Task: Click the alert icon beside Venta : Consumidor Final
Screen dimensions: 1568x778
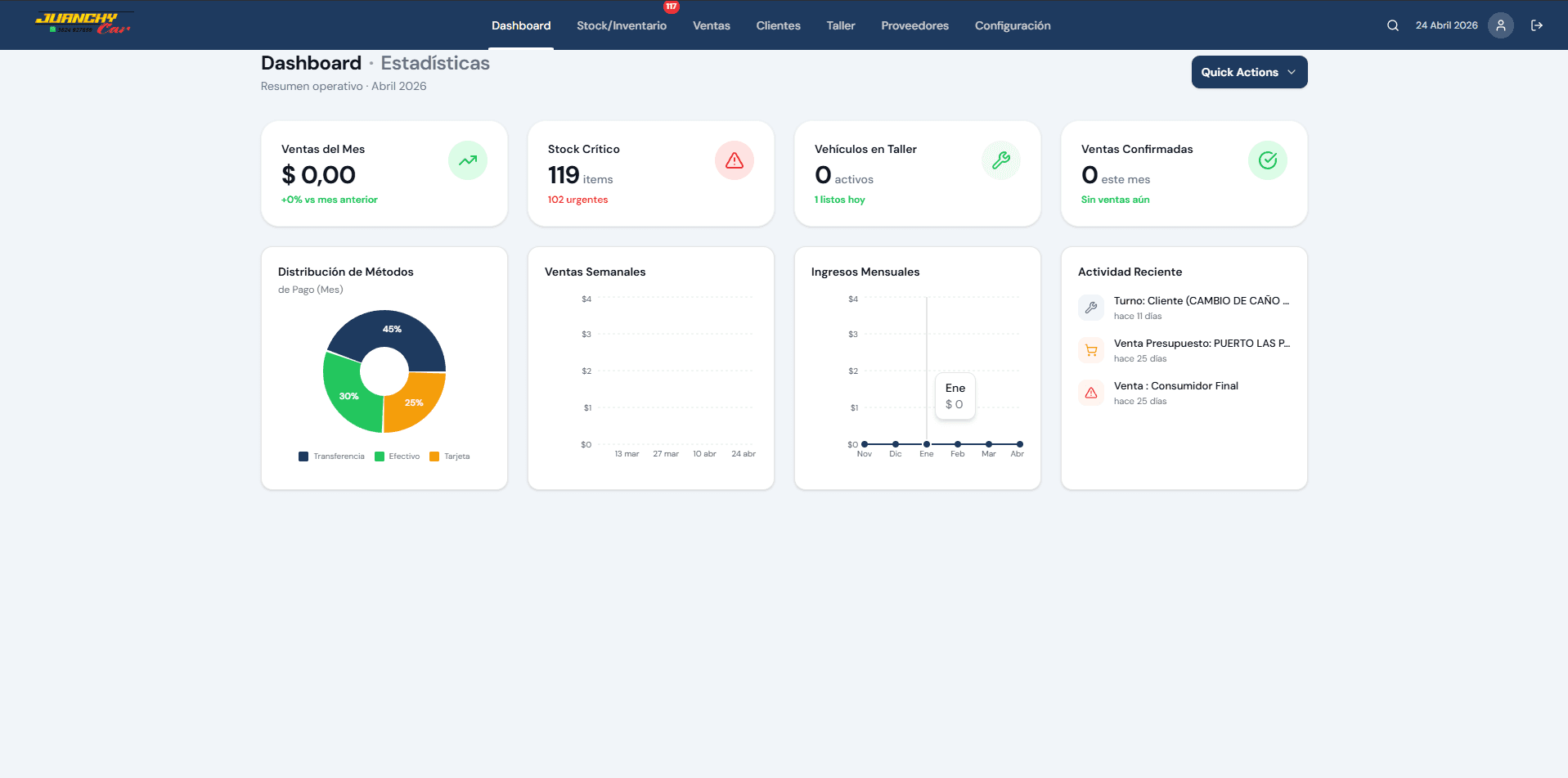Action: (1091, 393)
